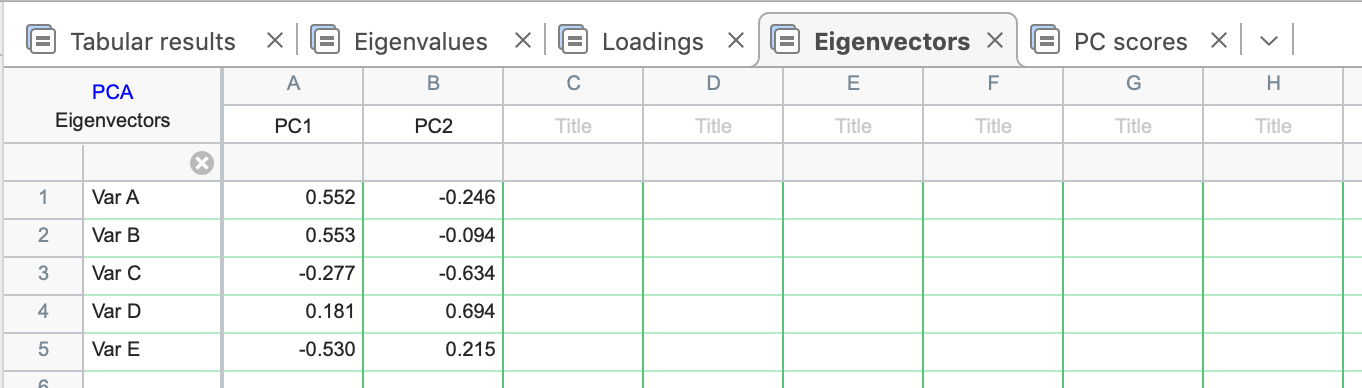Select the Var C row title cell
The image size is (1362, 388).
pyautogui.click(x=152, y=273)
